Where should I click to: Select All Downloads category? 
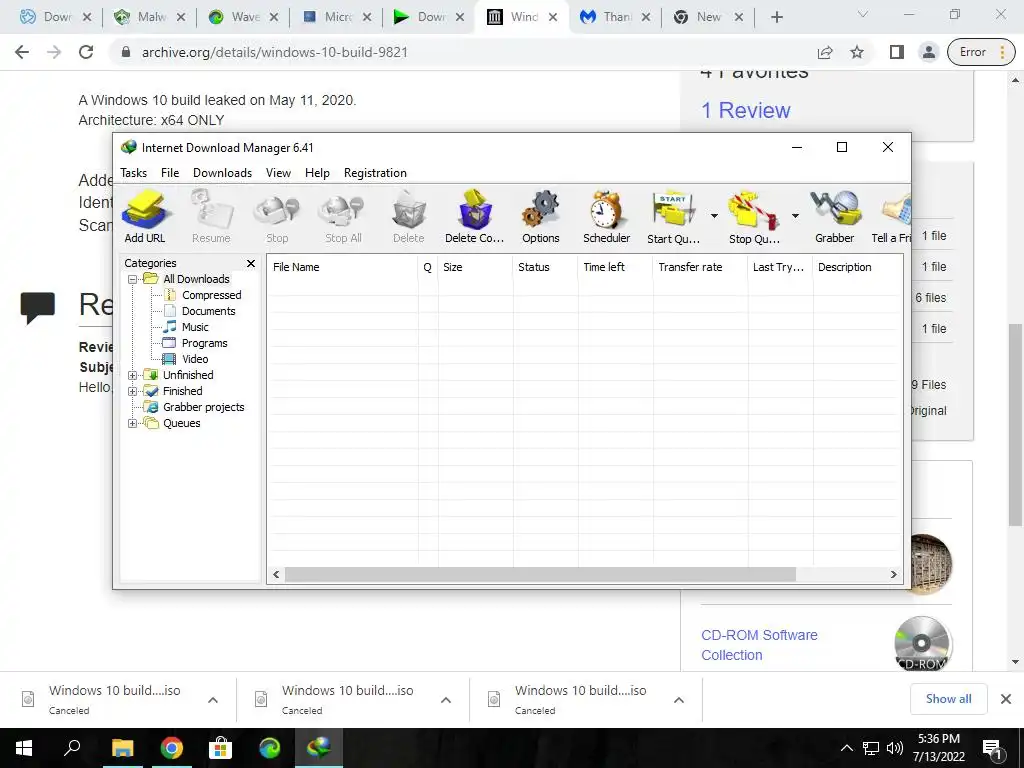coord(196,280)
